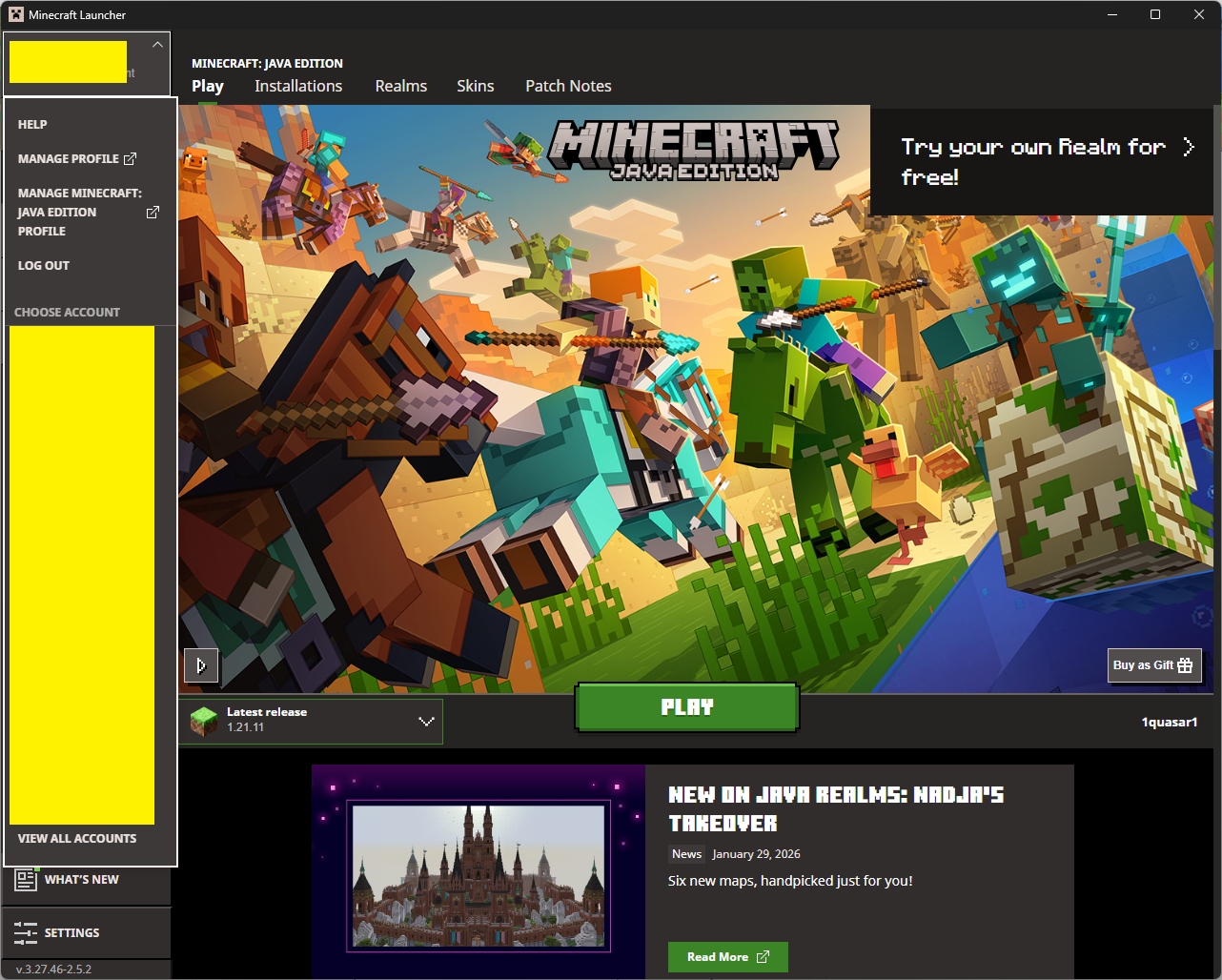Click the banner play arrow button
1222x980 pixels.
pos(201,665)
